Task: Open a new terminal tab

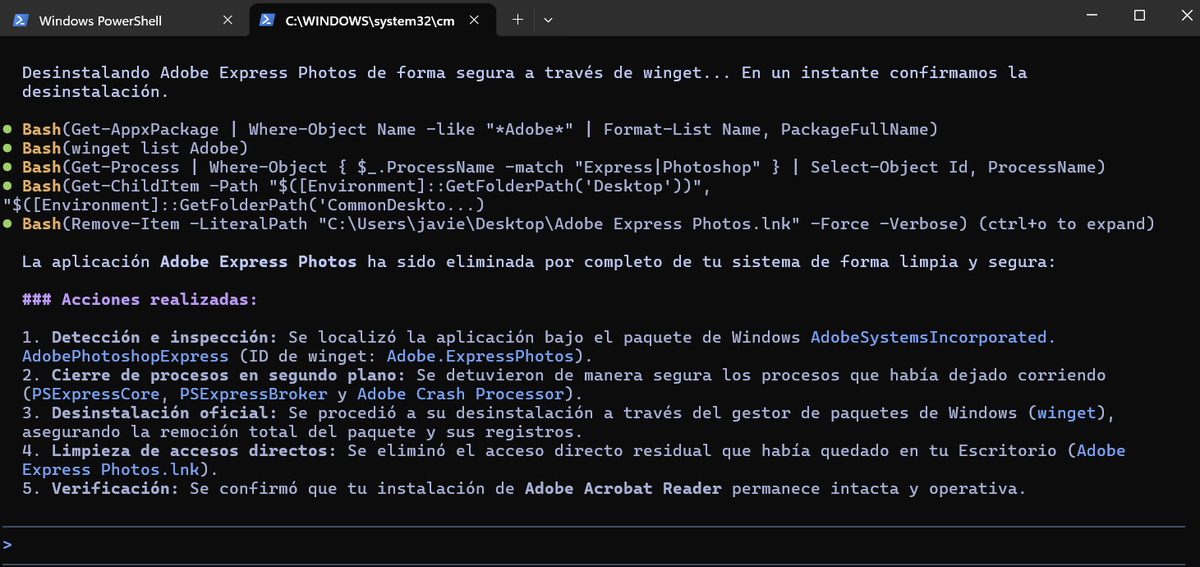Action: (518, 20)
